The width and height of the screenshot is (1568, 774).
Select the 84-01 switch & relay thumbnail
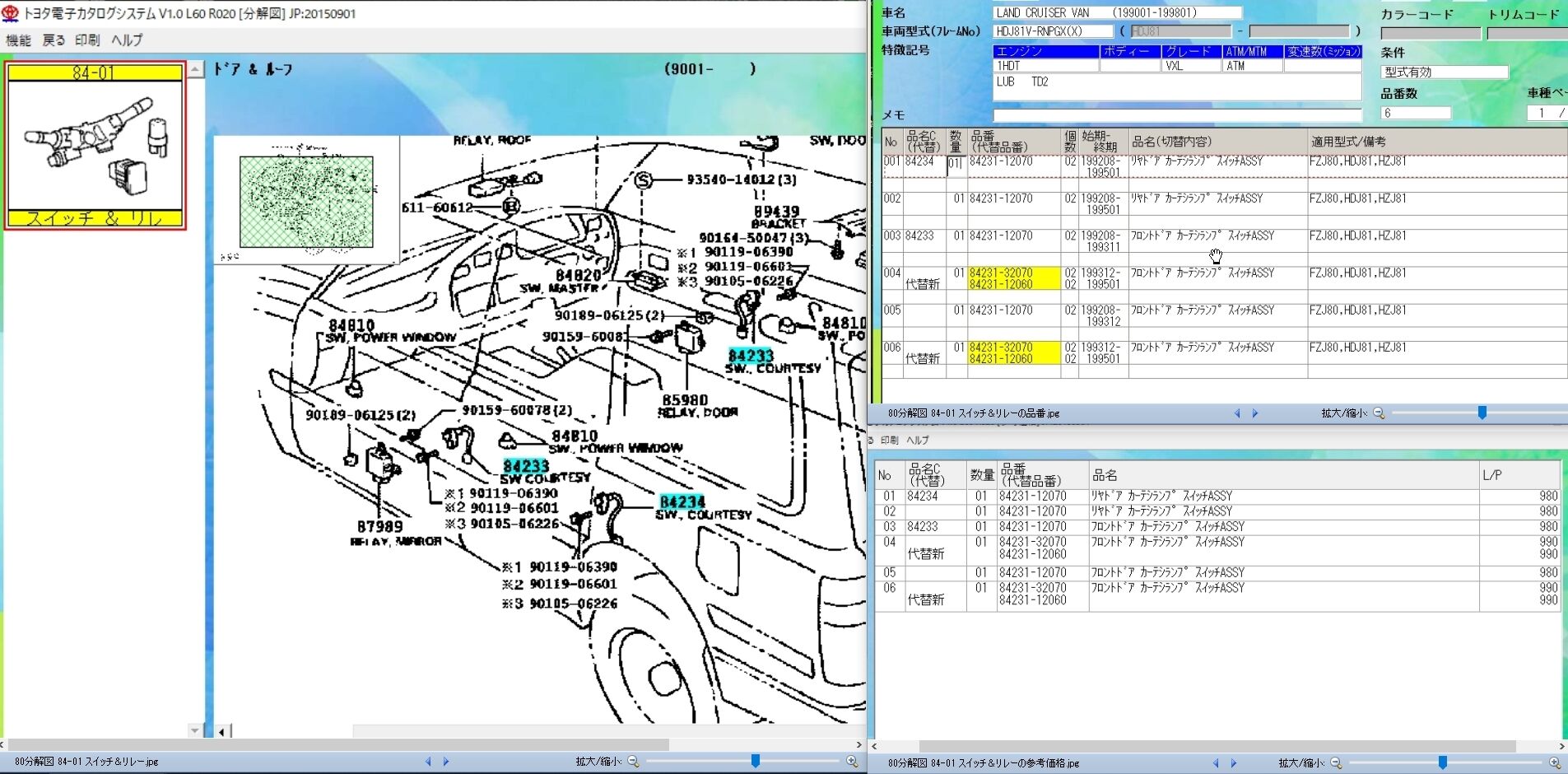(x=95, y=146)
